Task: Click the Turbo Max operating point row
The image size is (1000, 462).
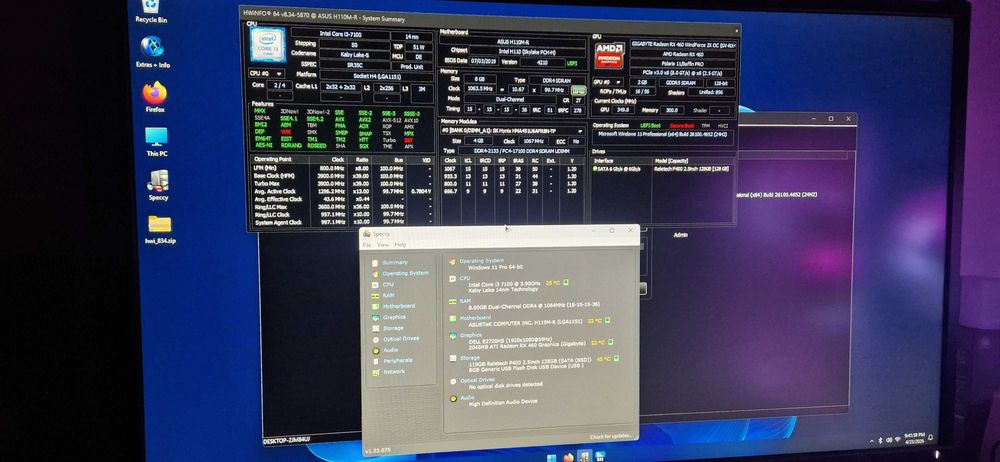Action: click(342, 183)
